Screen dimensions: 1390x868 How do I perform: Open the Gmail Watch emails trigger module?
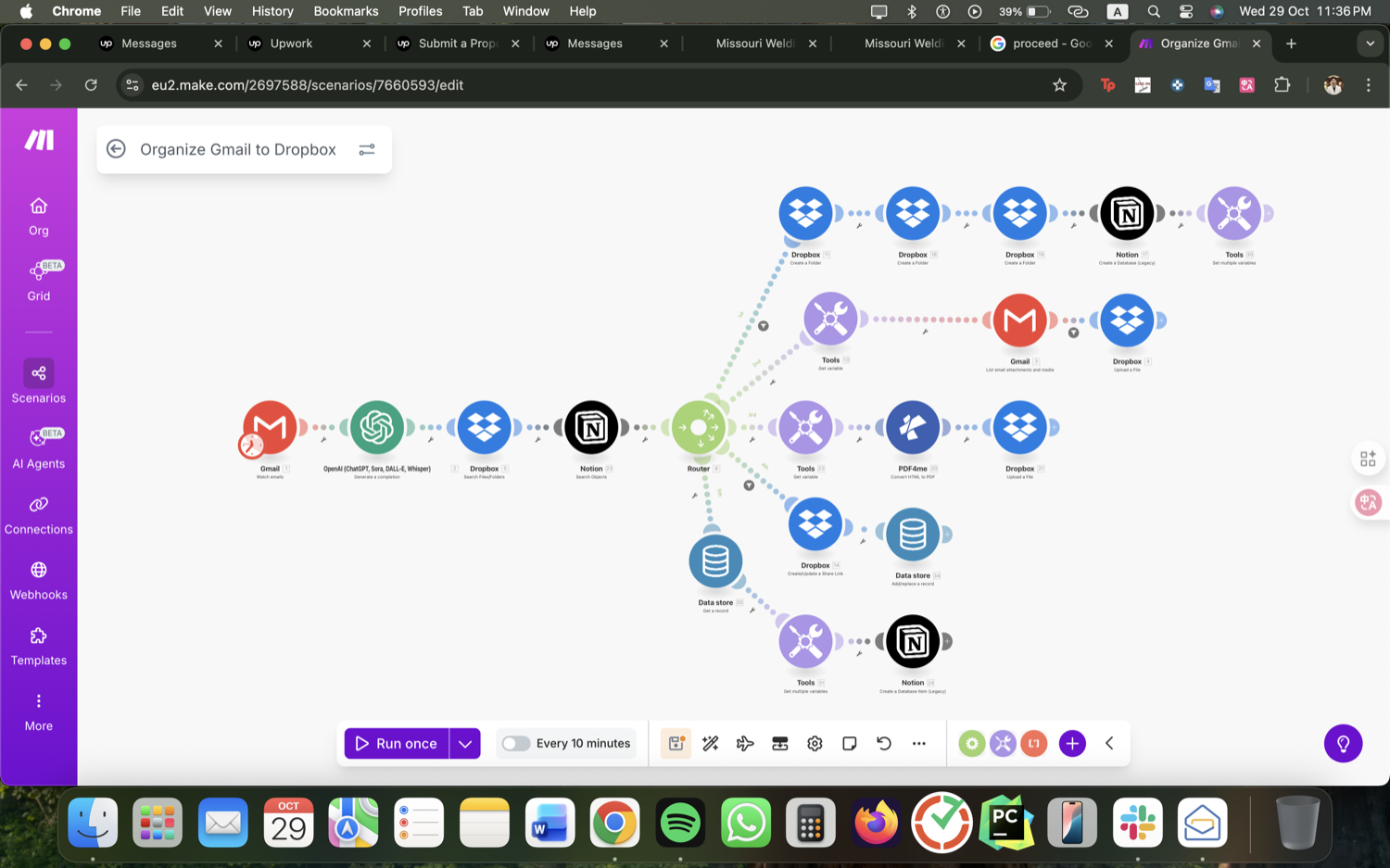[270, 427]
